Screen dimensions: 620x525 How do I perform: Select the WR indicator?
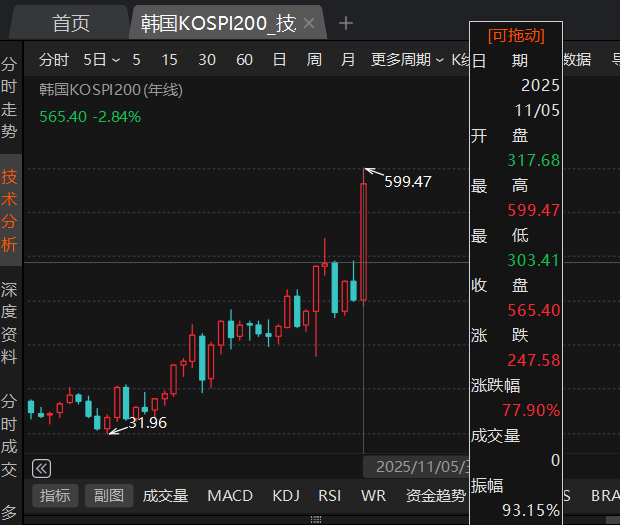pos(373,496)
